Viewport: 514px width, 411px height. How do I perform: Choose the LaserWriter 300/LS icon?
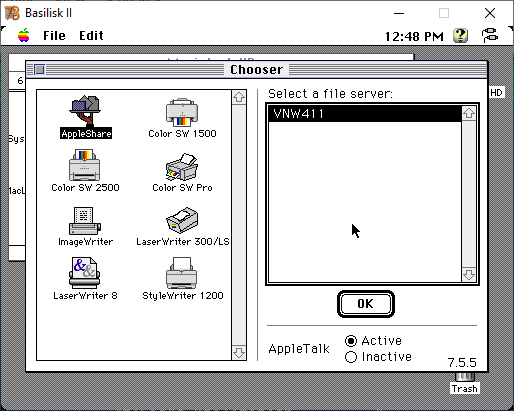coord(183,226)
